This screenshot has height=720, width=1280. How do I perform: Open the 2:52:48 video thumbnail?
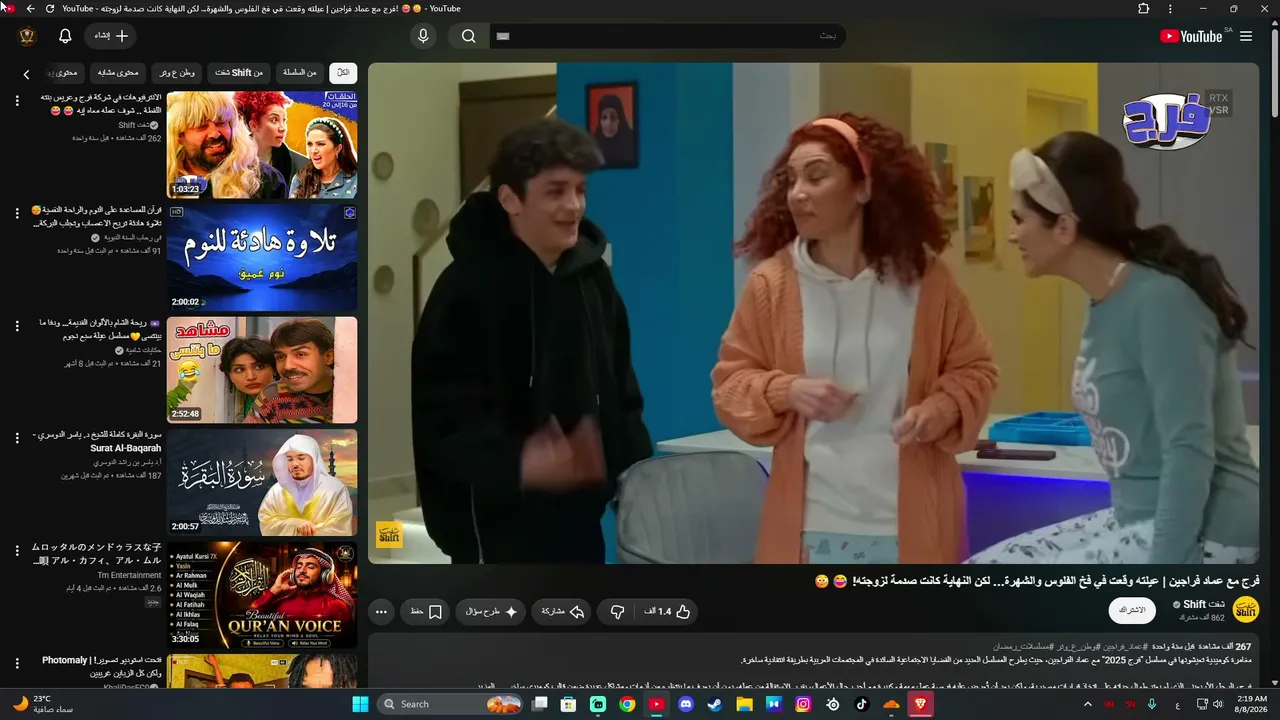point(262,370)
